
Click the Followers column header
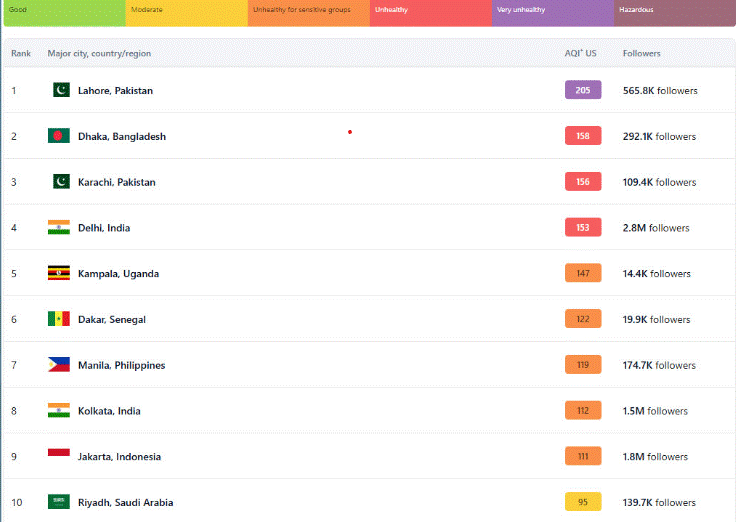(x=641, y=53)
